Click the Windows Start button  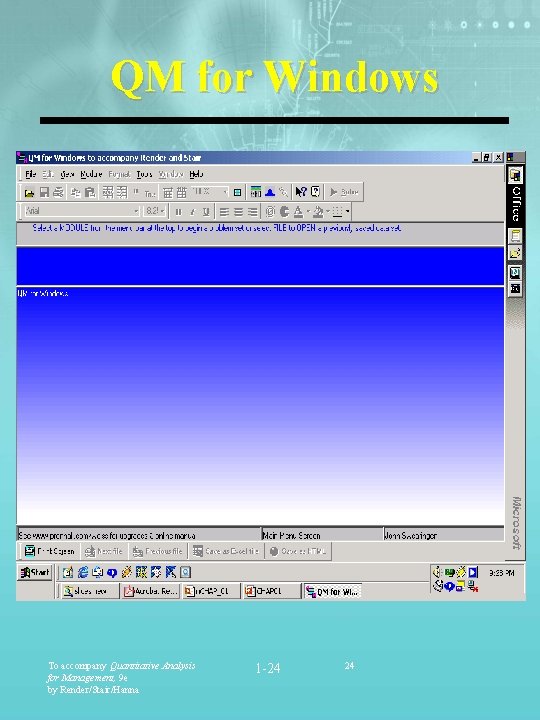pyautogui.click(x=35, y=572)
